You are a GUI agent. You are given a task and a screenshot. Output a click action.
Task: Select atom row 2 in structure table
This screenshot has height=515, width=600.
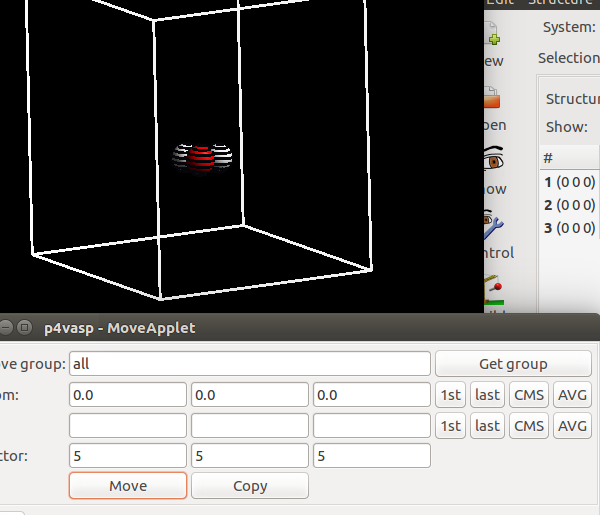(568, 205)
